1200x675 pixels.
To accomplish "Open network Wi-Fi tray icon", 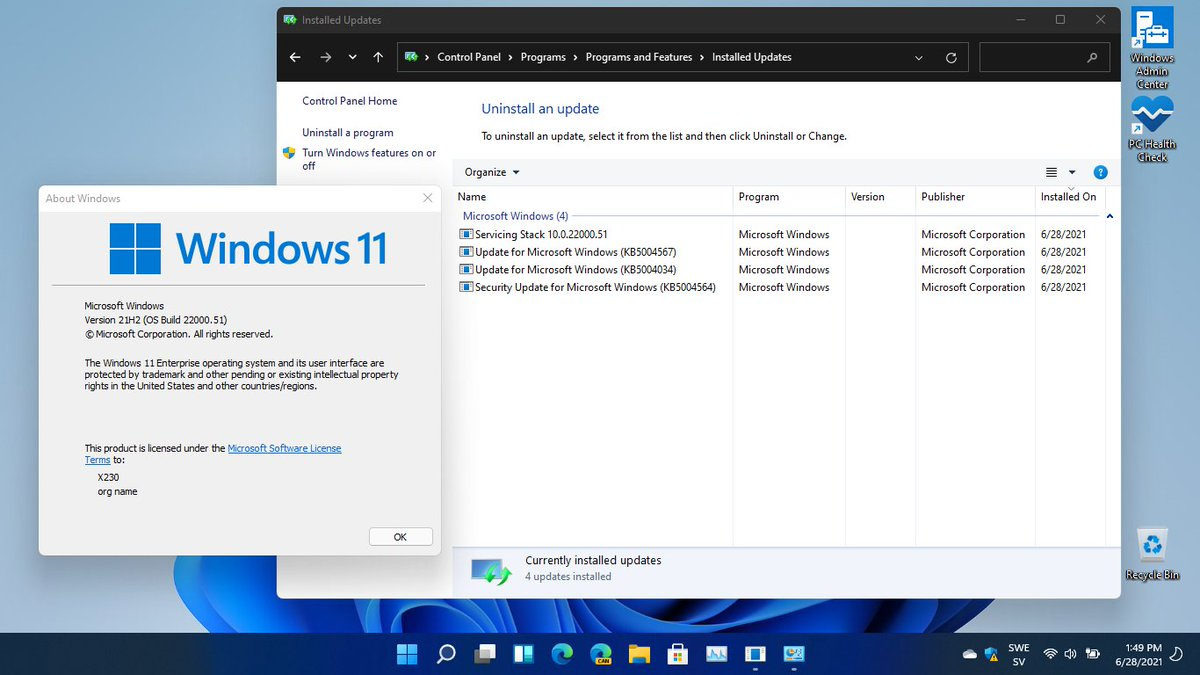I will coord(1050,654).
